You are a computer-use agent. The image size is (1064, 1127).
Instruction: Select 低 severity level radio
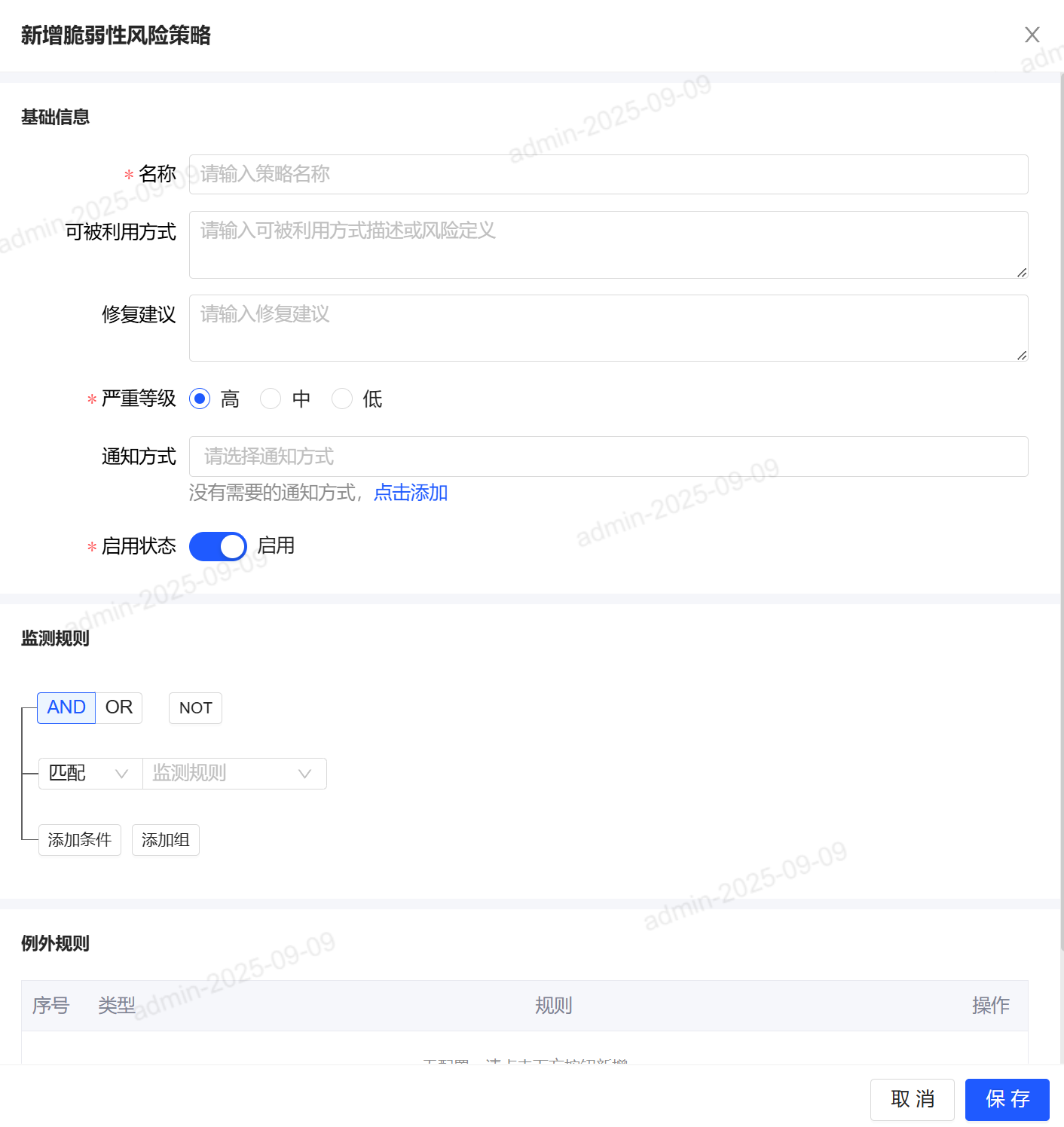tap(342, 399)
